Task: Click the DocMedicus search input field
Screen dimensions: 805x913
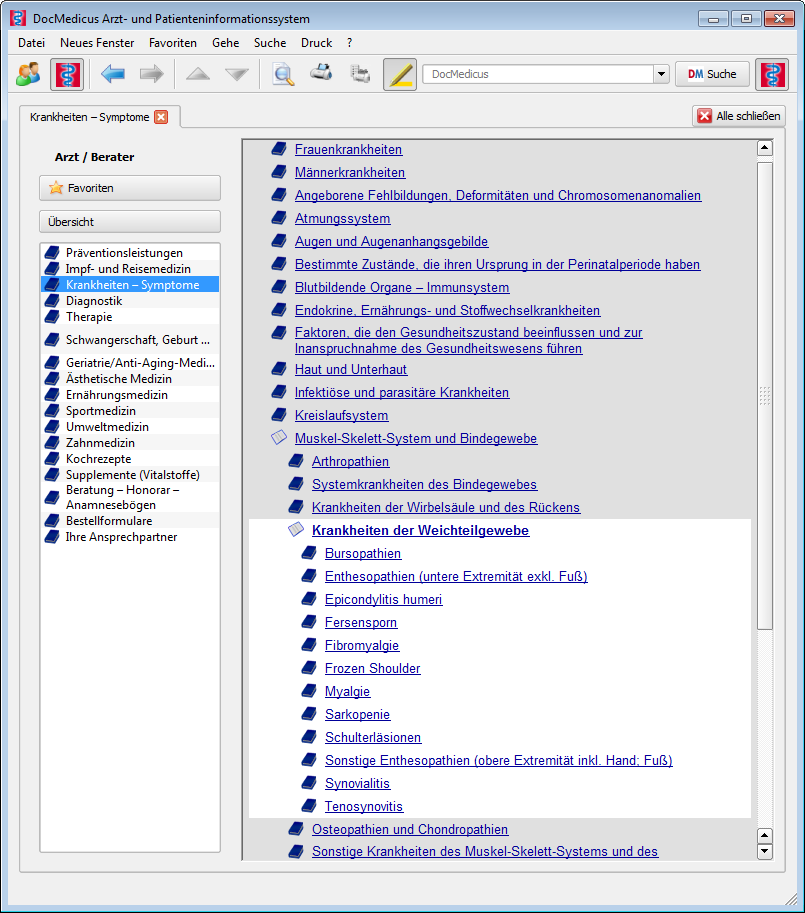Action: pos(538,74)
